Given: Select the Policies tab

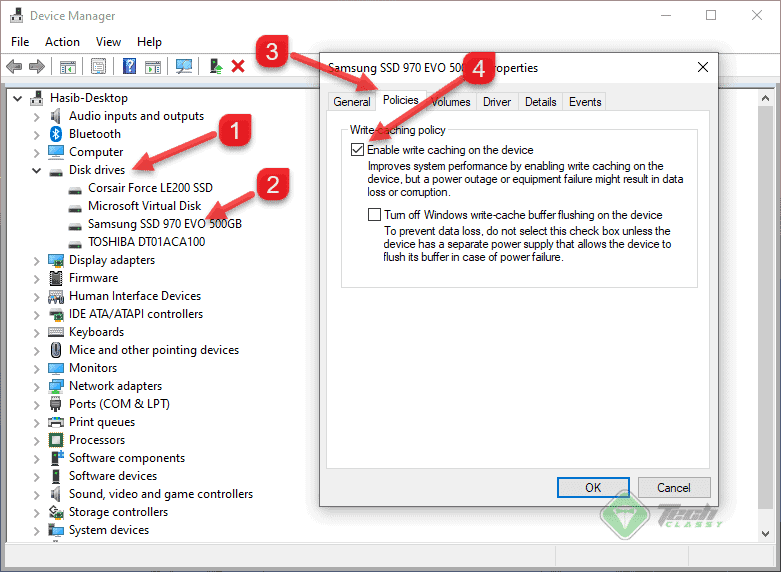Looking at the screenshot, I should pyautogui.click(x=401, y=100).
